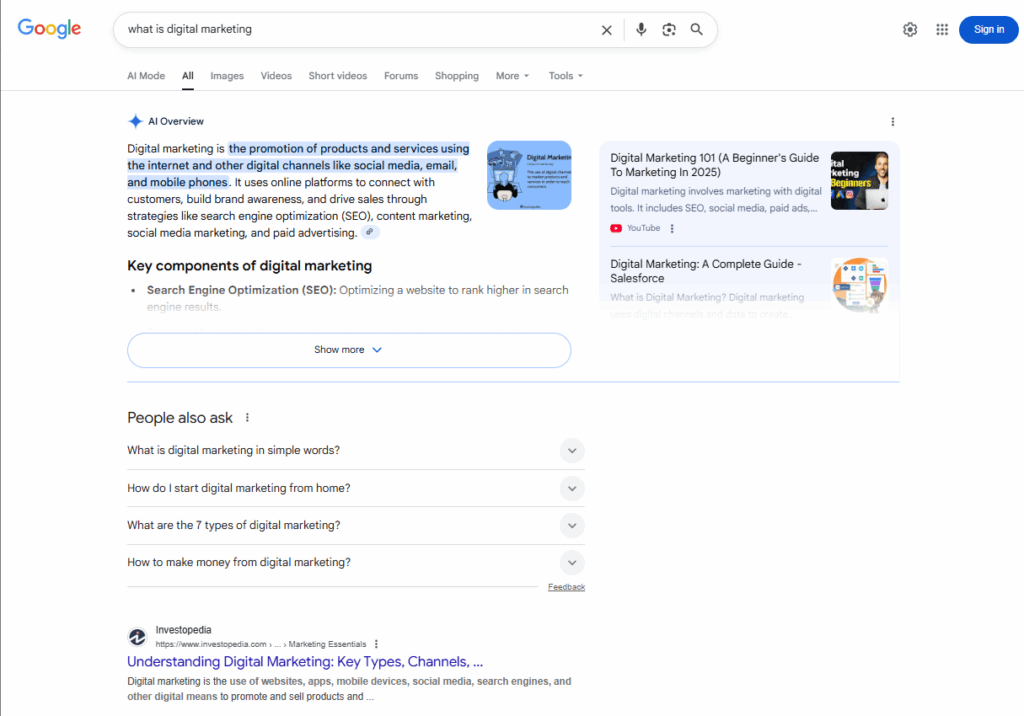
Task: Clear the search query with the X
Action: (x=606, y=30)
